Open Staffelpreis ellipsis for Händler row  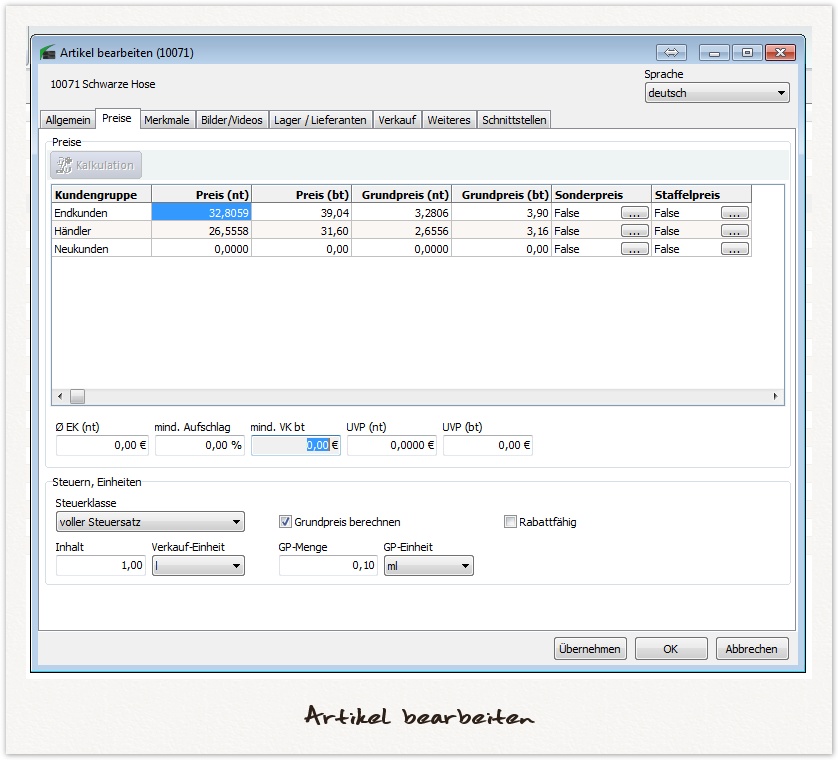pyautogui.click(x=734, y=231)
